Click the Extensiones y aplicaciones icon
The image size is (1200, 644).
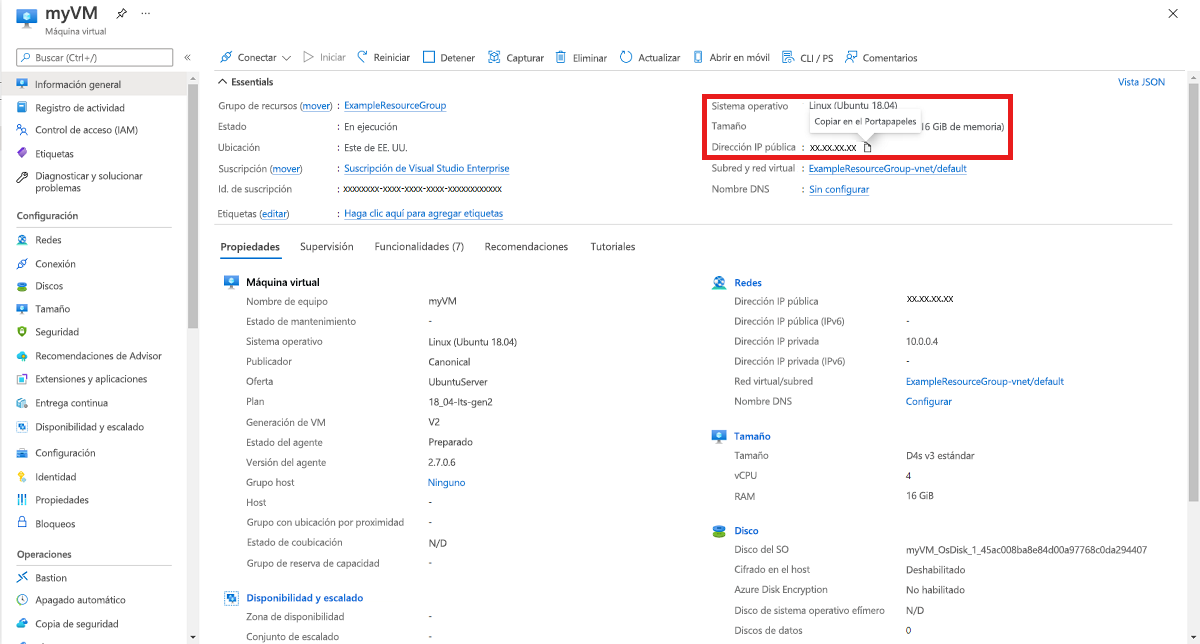point(22,379)
